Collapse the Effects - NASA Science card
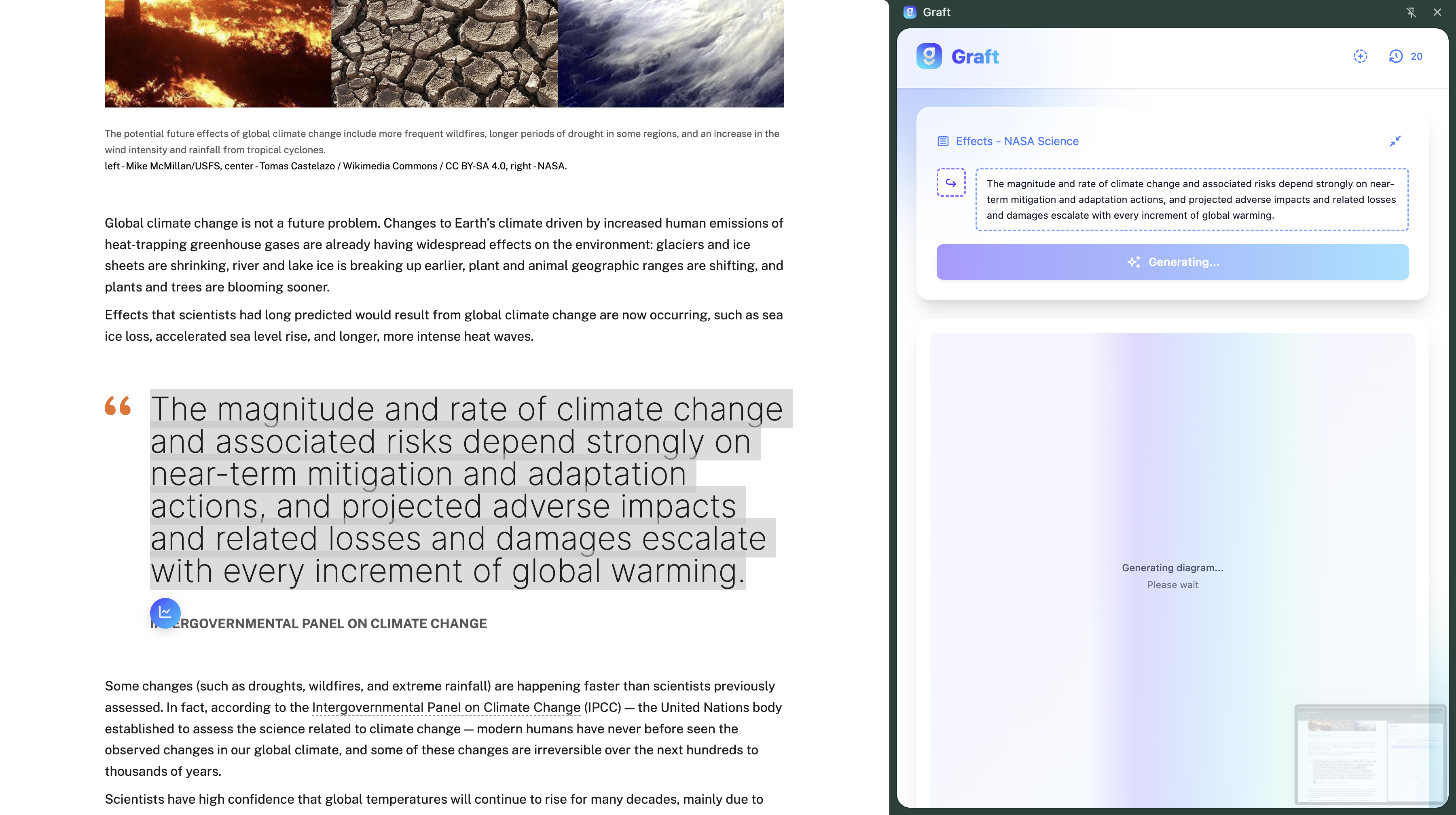The width and height of the screenshot is (1456, 815). (1395, 141)
